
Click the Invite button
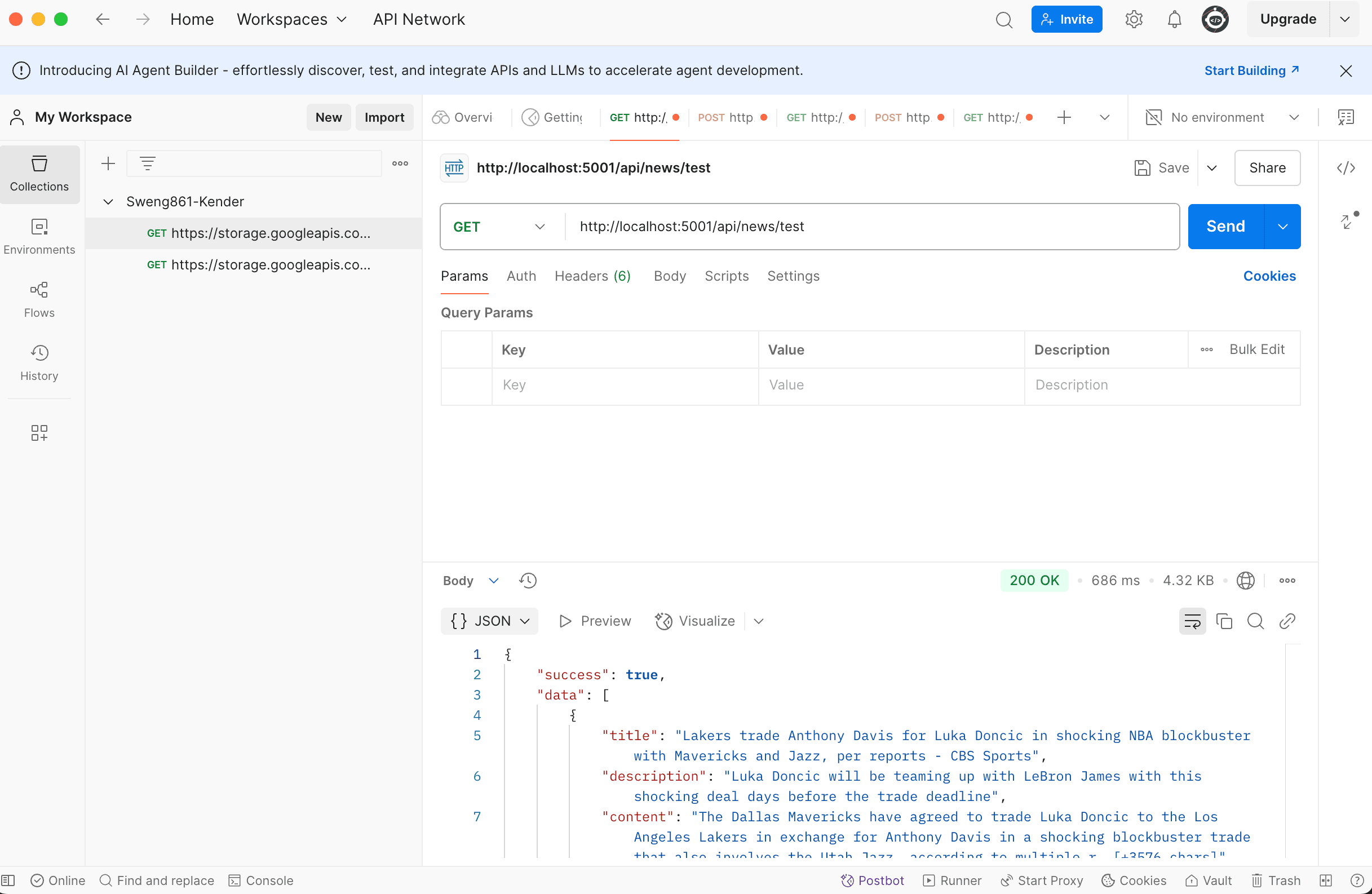coord(1066,20)
